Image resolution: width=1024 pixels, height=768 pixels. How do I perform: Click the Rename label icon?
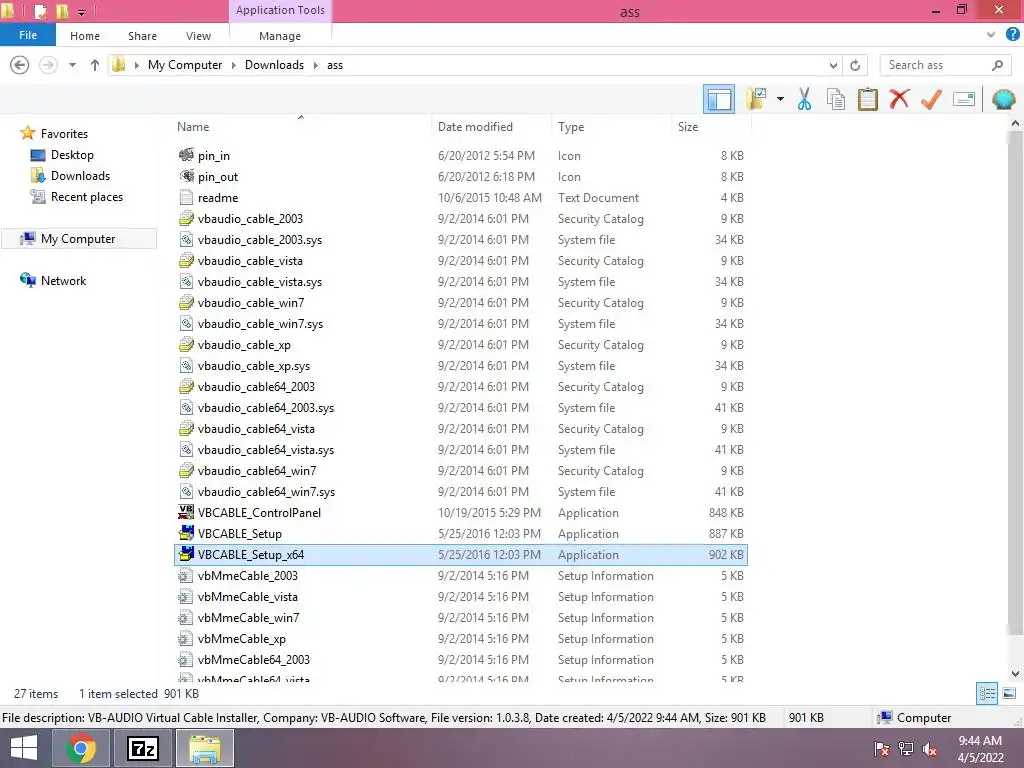(x=964, y=99)
